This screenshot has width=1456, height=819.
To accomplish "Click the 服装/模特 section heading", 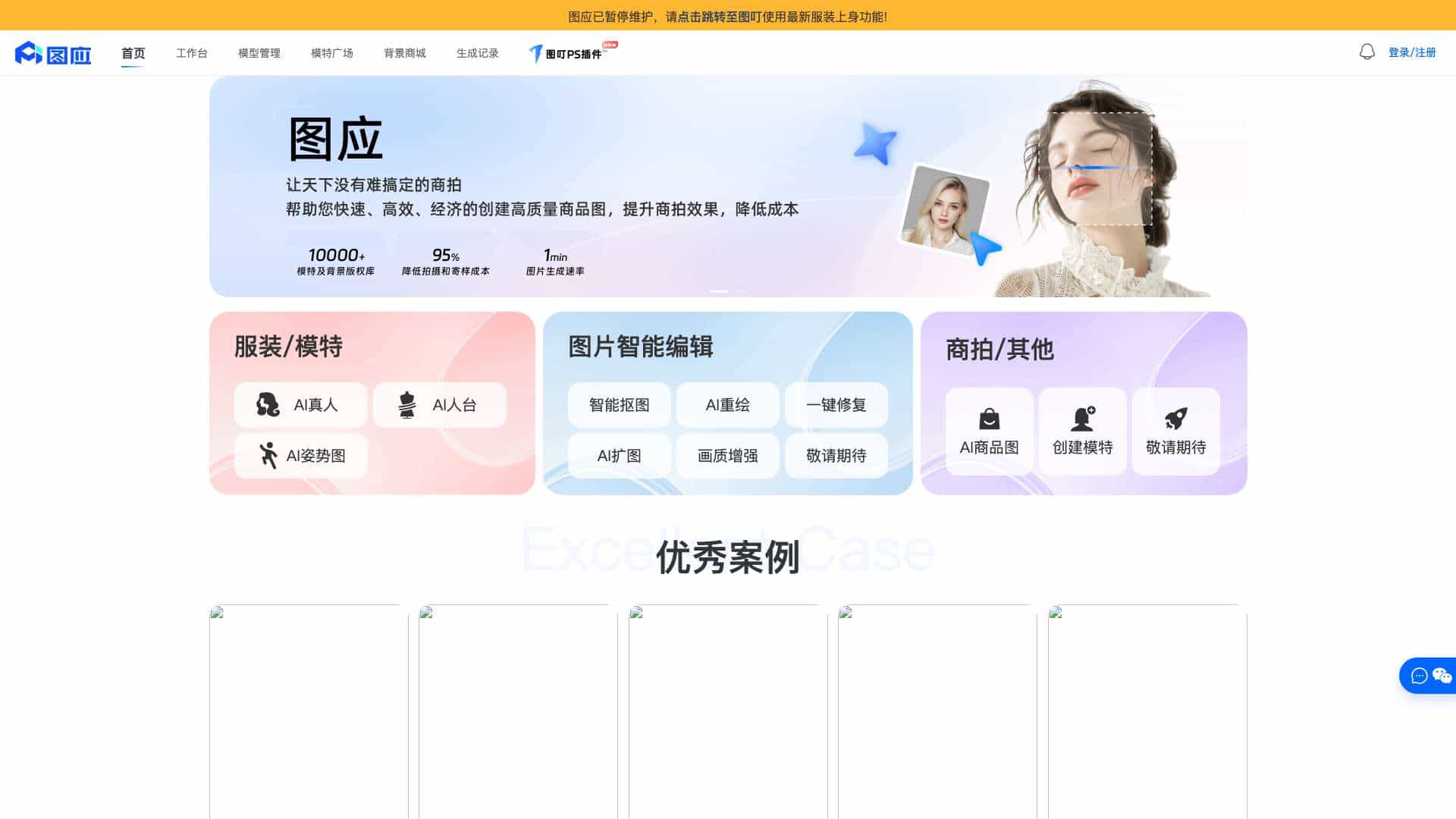I will point(288,347).
